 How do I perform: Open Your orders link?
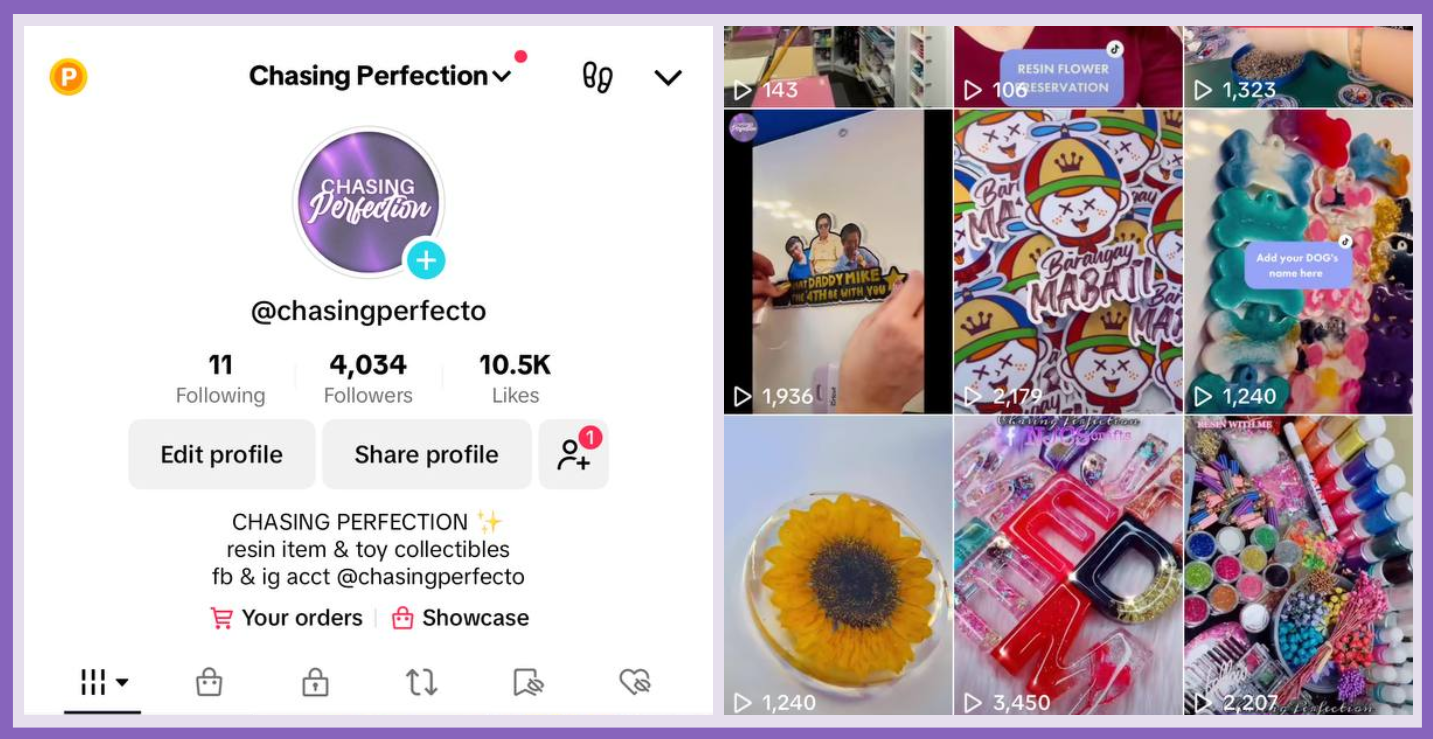tap(286, 618)
